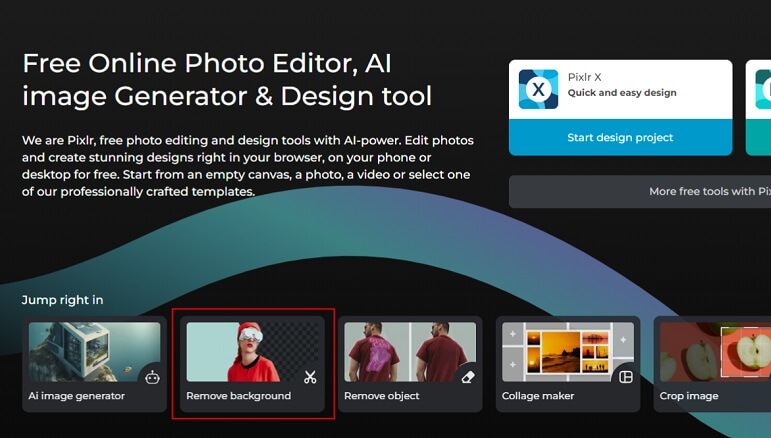
Task: Click the eraser icon on Remove object
Action: 468,378
